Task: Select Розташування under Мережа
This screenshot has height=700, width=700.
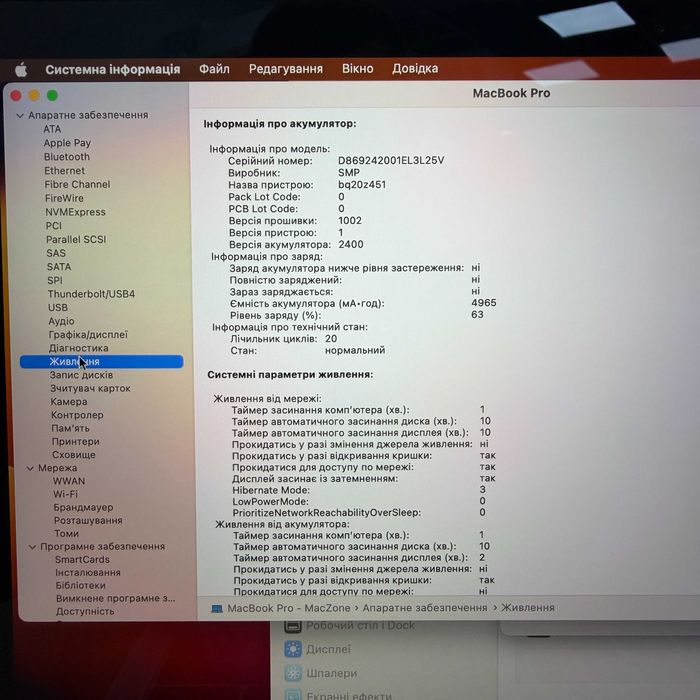Action: tap(88, 521)
